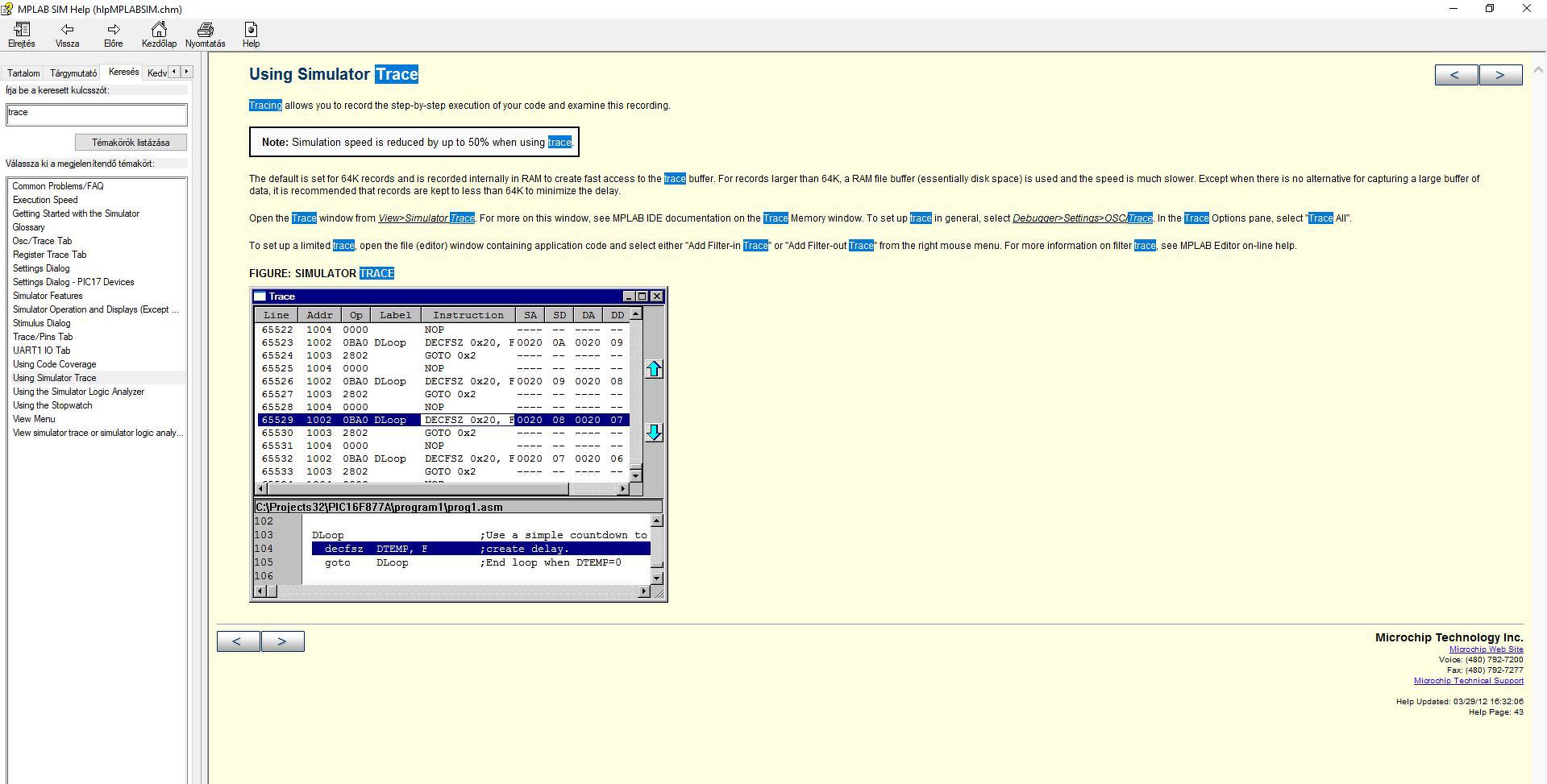Go forward with the Előre arrow
The height and width of the screenshot is (784, 1547).
113,35
